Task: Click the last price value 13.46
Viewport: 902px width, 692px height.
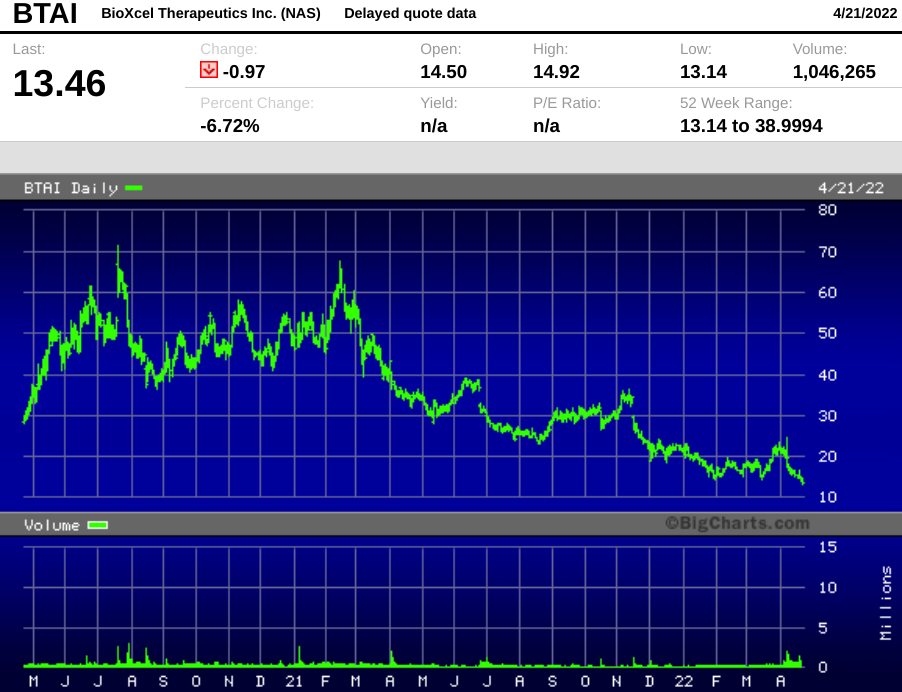Action: 59,83
